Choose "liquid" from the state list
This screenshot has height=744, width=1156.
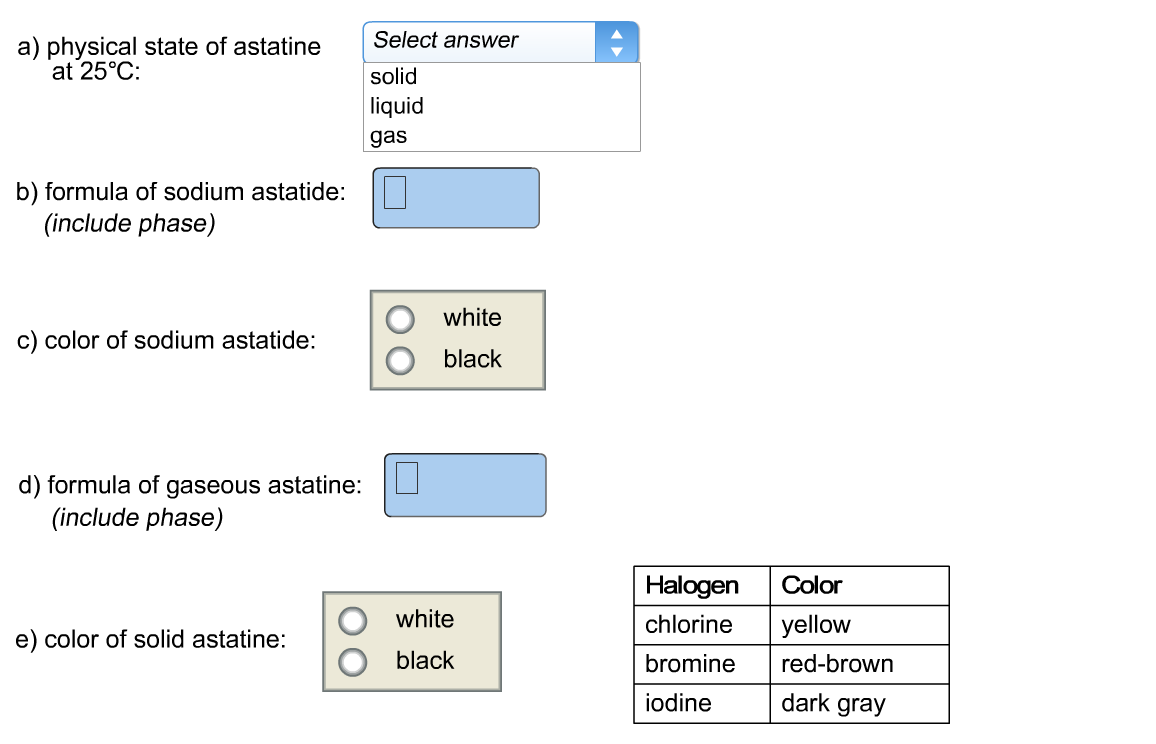pos(397,106)
